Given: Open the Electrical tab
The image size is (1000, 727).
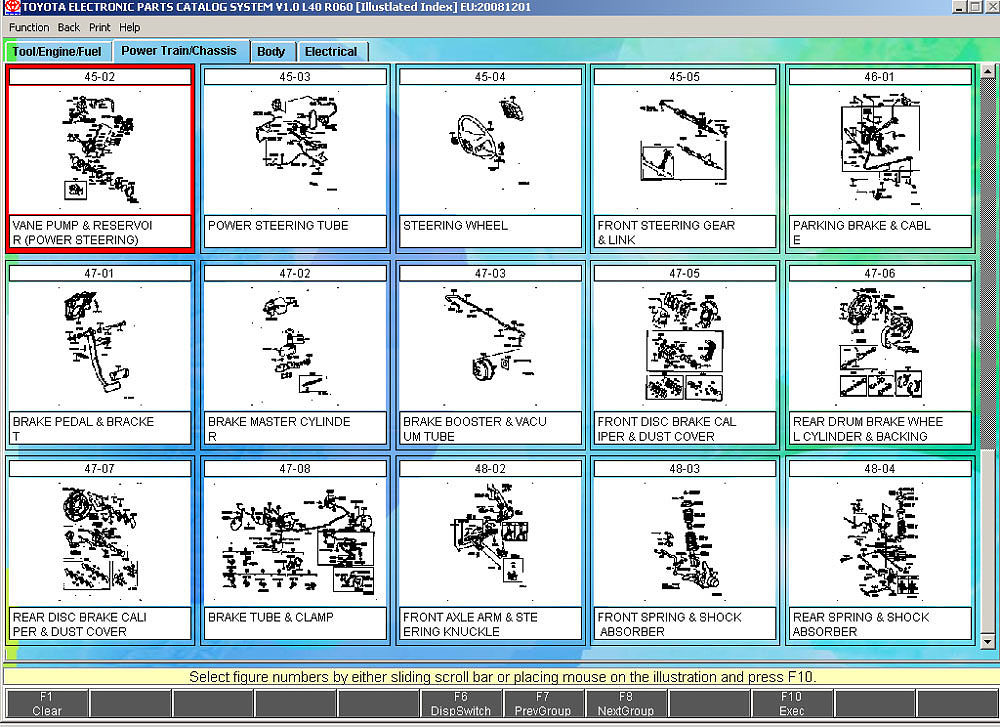Looking at the screenshot, I should click(331, 52).
